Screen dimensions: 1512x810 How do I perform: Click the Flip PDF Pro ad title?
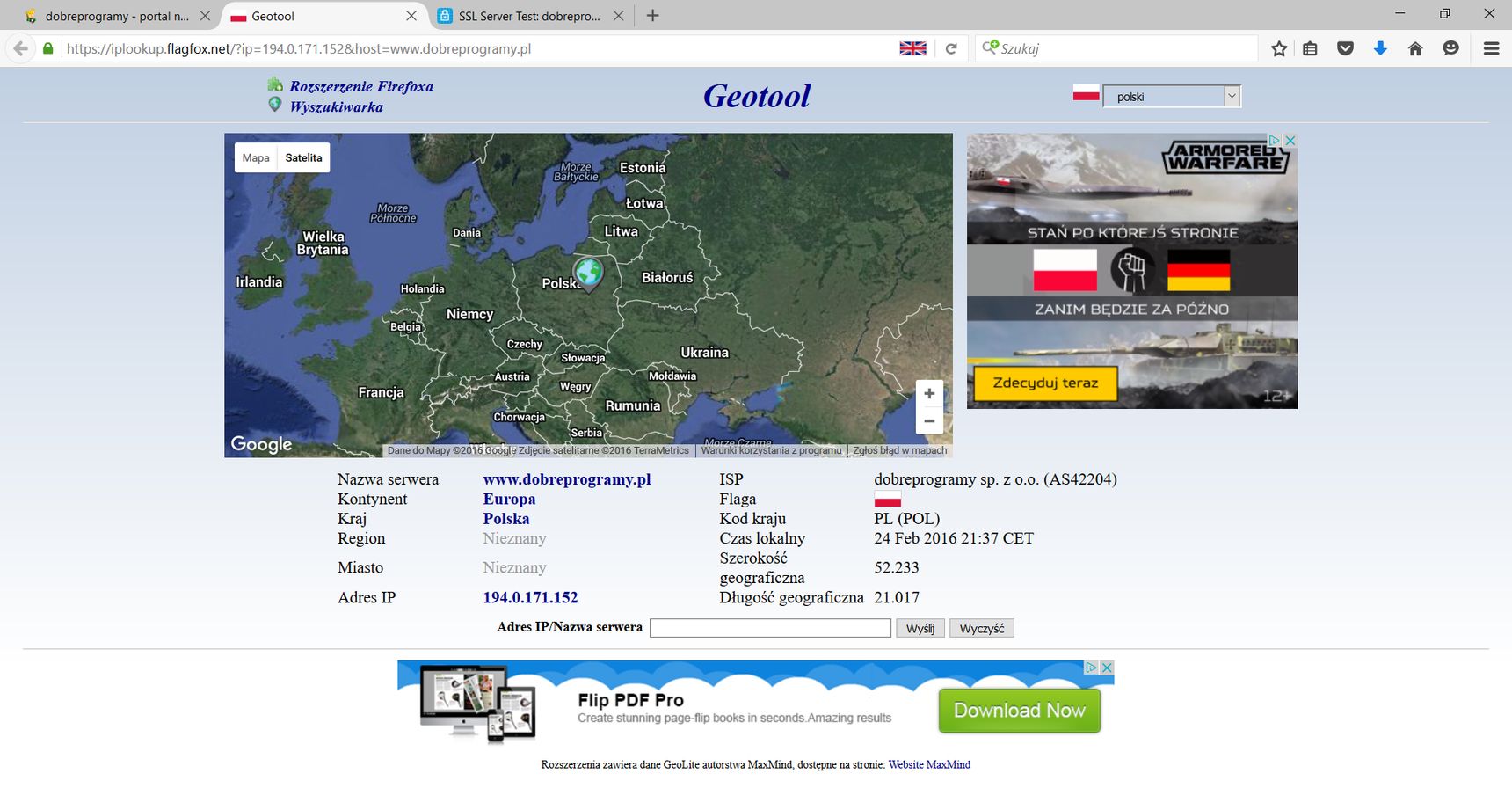(x=630, y=700)
